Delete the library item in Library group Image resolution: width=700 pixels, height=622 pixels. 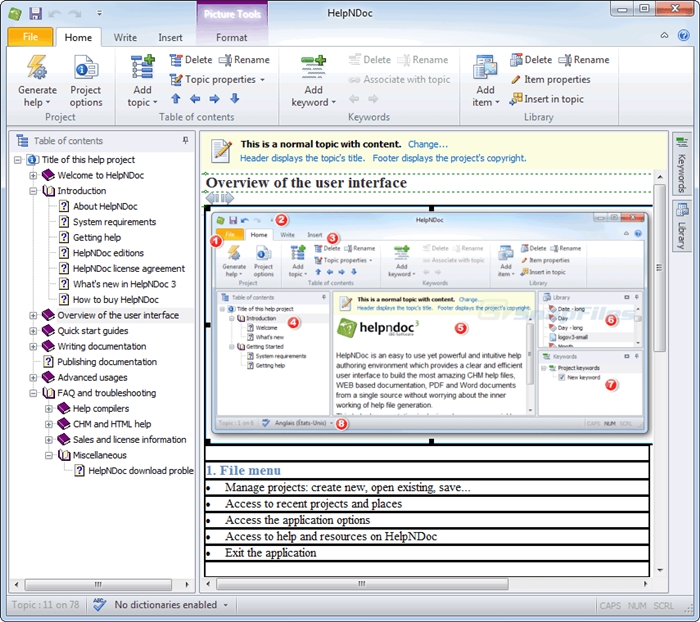click(x=531, y=60)
